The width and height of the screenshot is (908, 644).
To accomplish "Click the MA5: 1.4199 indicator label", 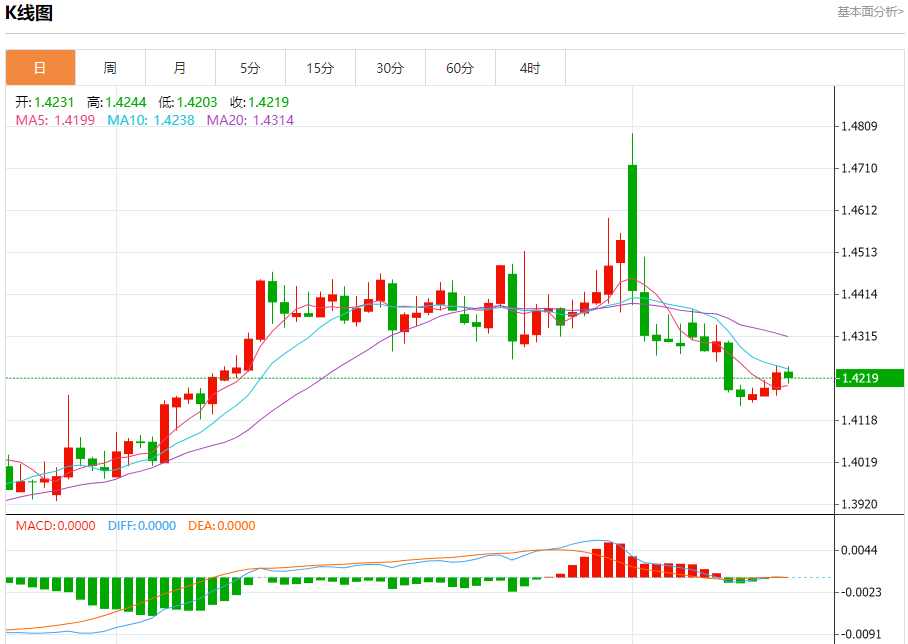I will [x=55, y=120].
